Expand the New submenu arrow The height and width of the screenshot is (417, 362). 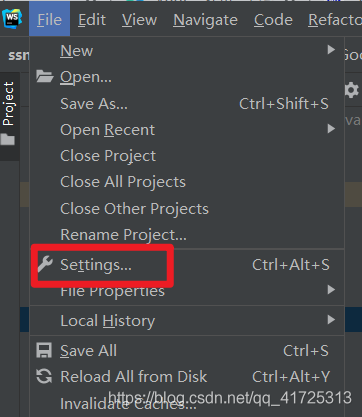pos(331,50)
